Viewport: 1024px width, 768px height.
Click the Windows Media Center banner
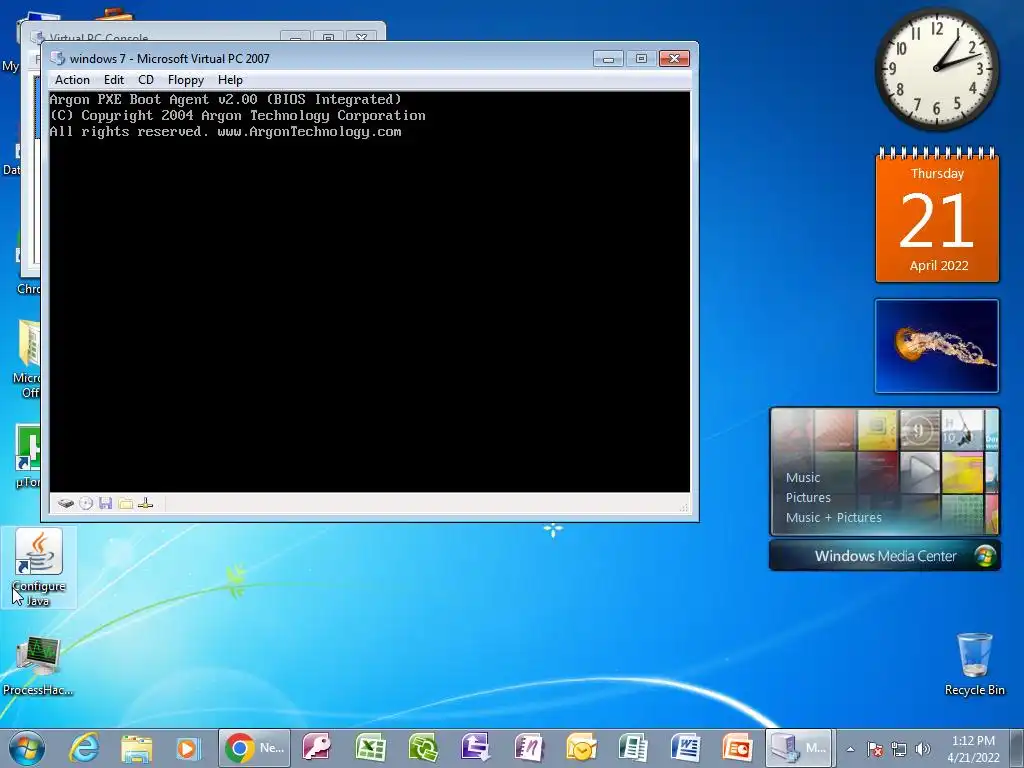pos(885,556)
